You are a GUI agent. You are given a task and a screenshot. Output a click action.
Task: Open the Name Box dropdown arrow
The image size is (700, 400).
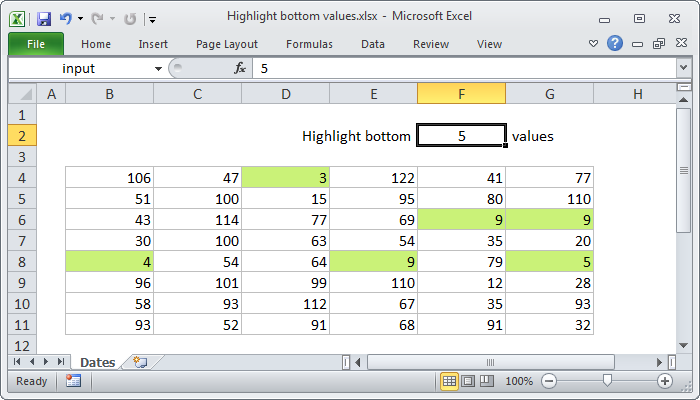coord(158,68)
